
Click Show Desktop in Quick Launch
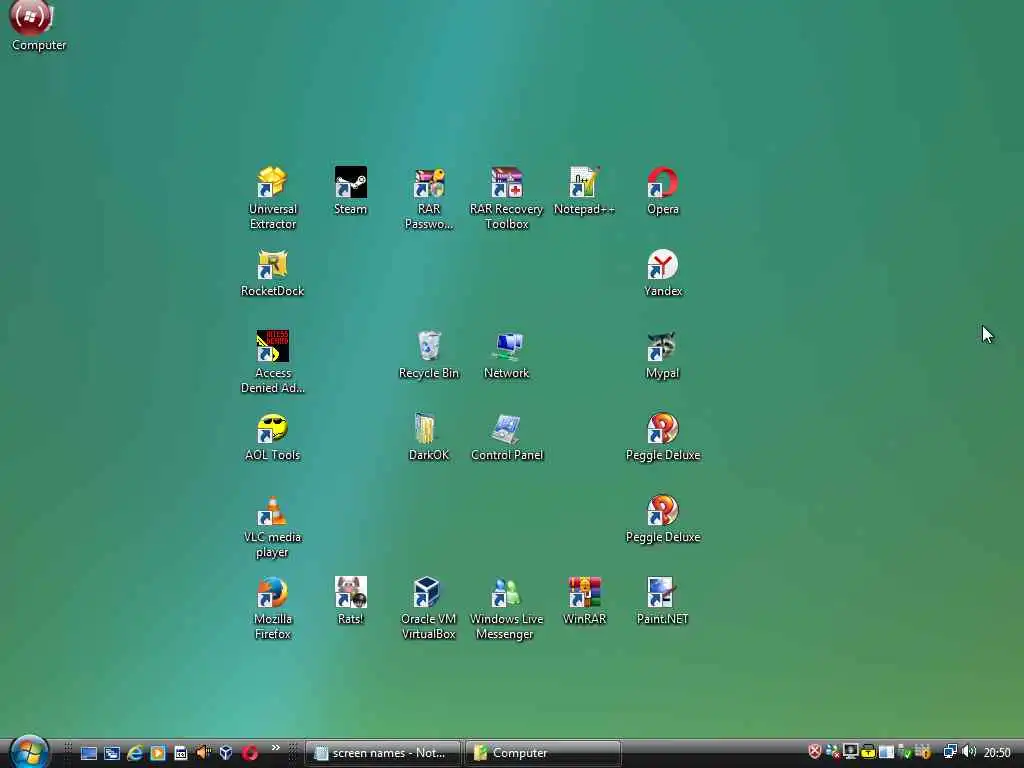(x=89, y=753)
